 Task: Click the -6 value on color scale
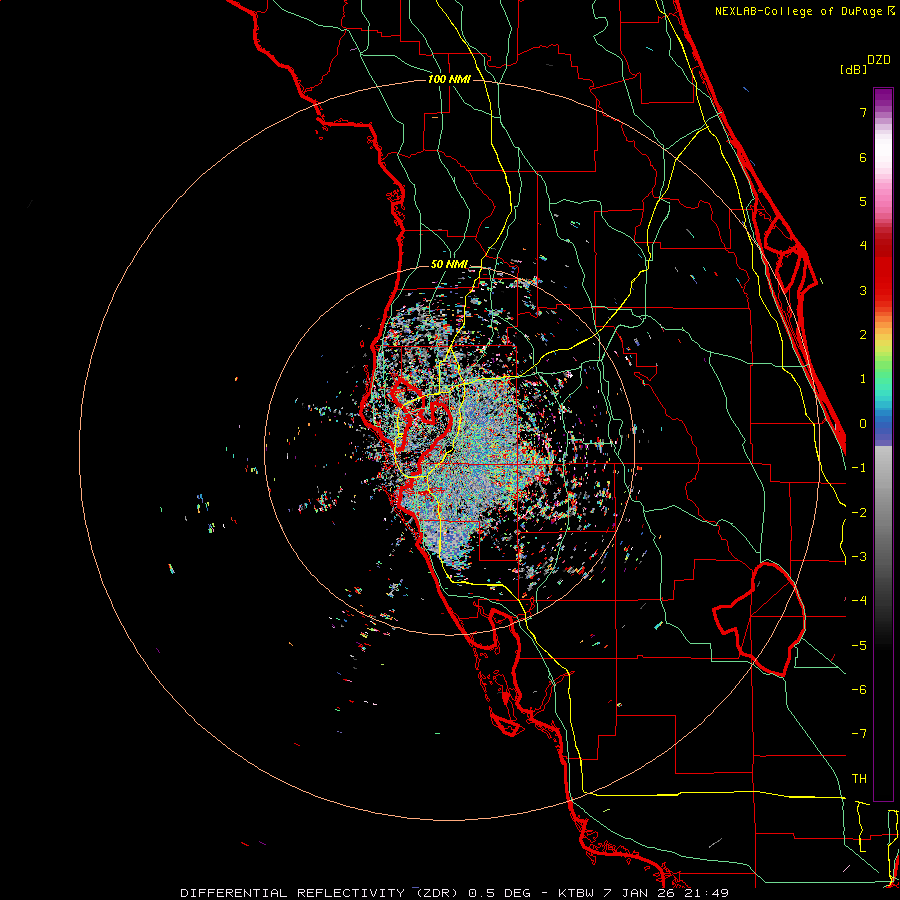point(859,690)
